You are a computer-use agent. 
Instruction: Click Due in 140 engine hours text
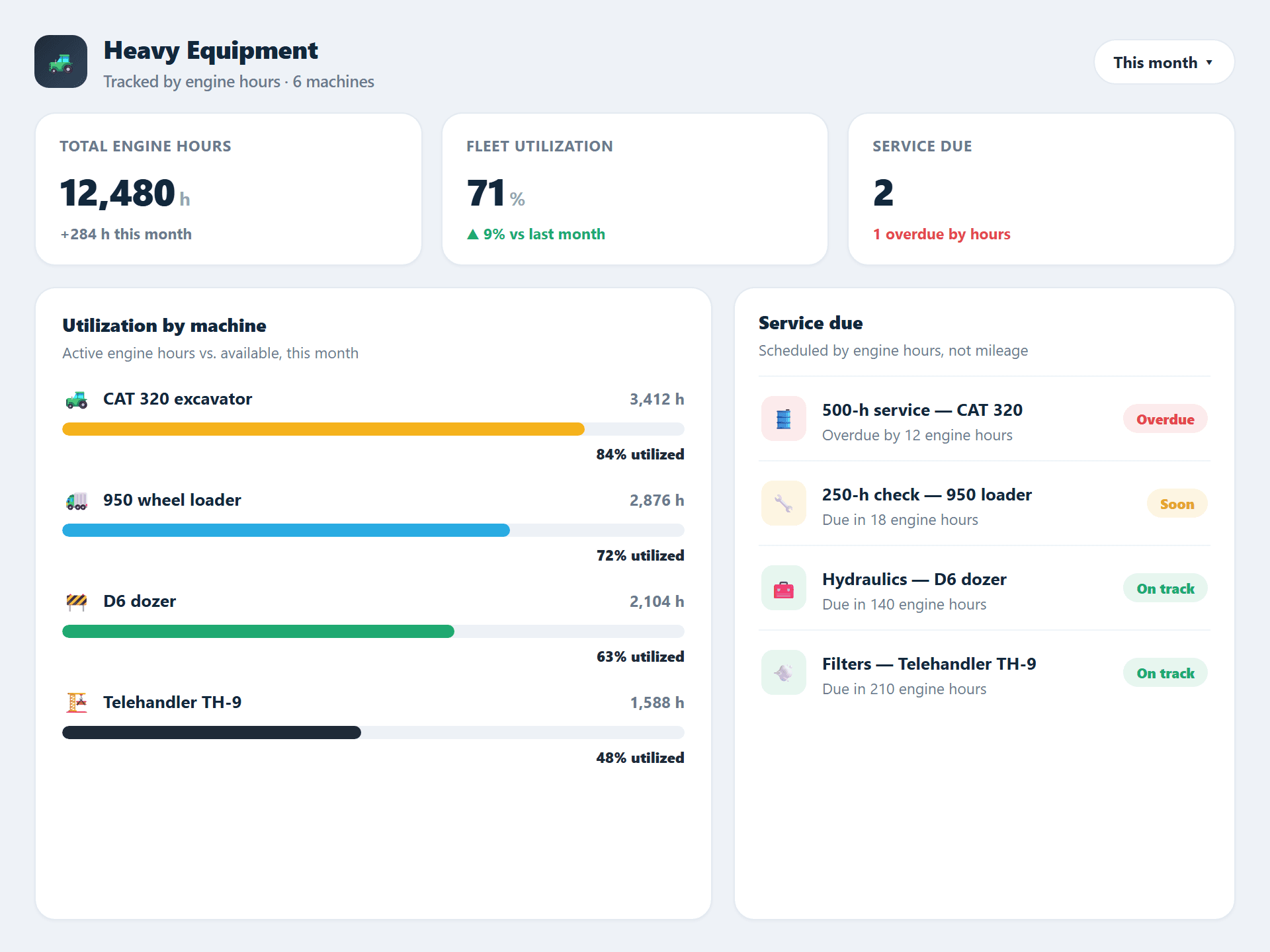pyautogui.click(x=904, y=604)
